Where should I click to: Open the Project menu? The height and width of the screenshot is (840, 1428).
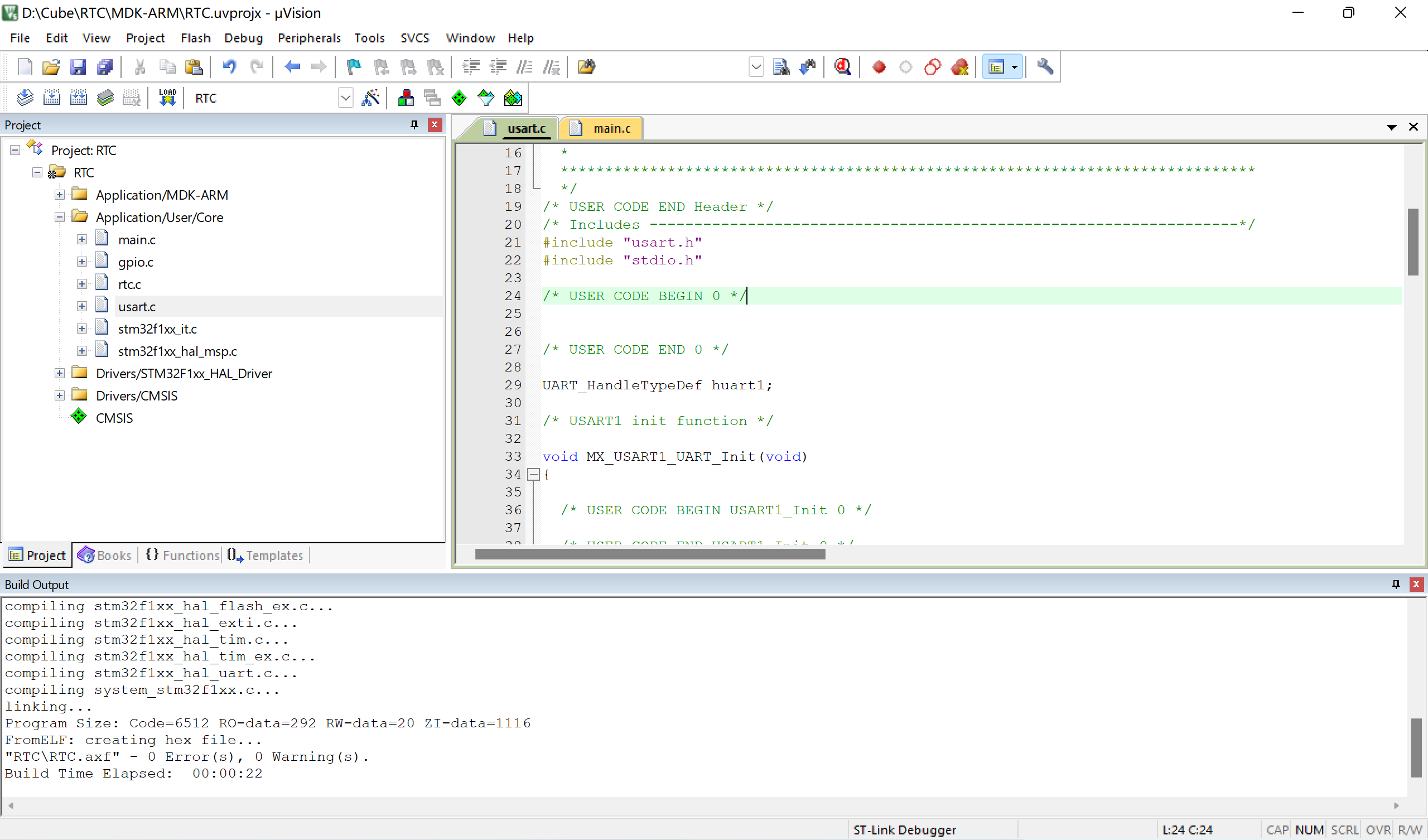(x=145, y=38)
